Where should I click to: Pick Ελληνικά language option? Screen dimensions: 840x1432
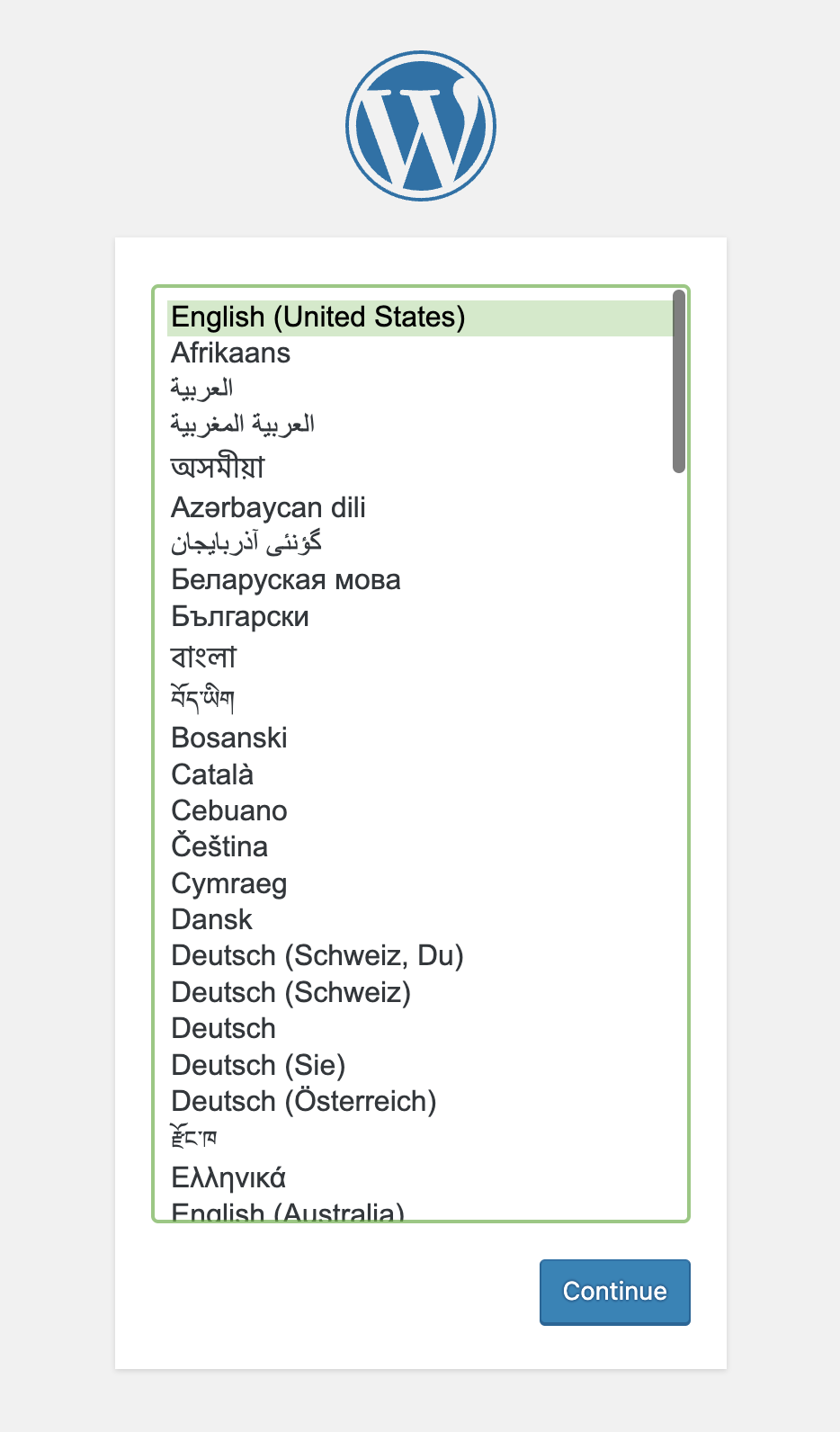[x=228, y=1177]
